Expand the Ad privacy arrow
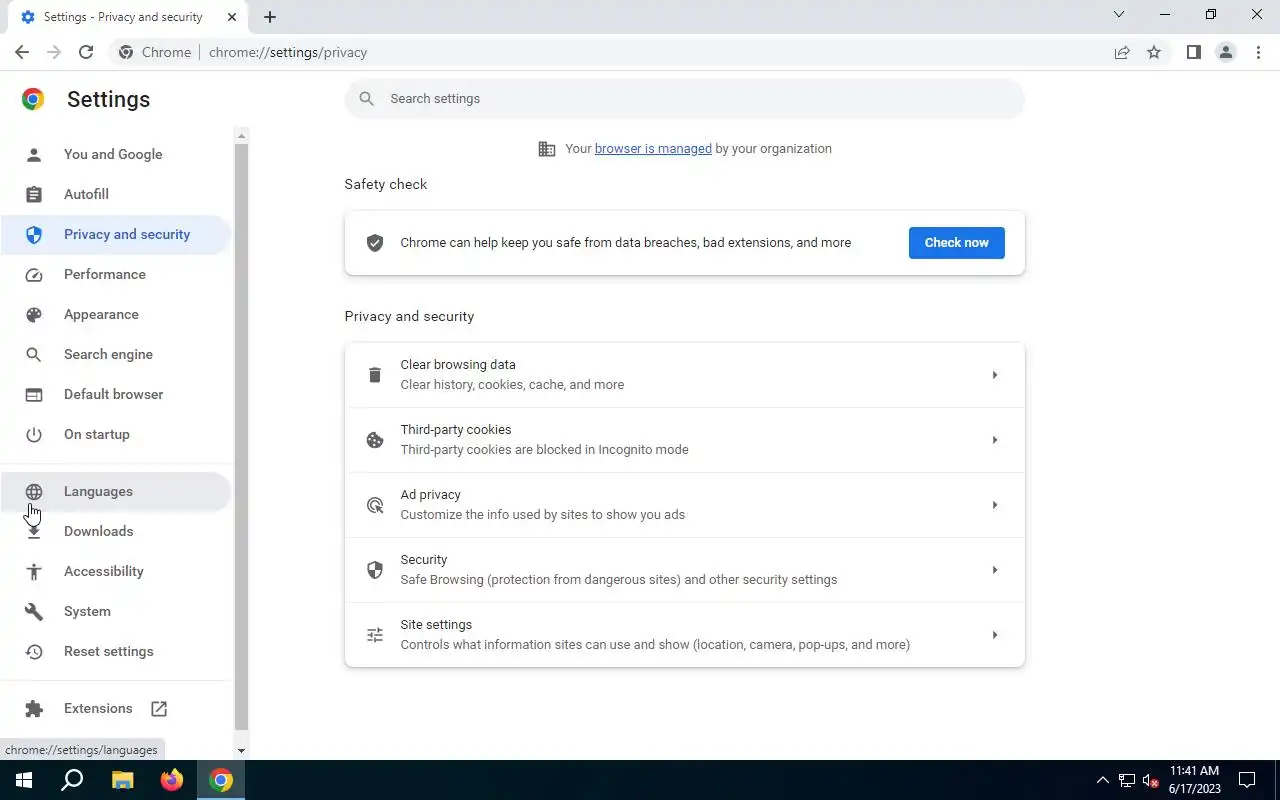 [x=994, y=505]
